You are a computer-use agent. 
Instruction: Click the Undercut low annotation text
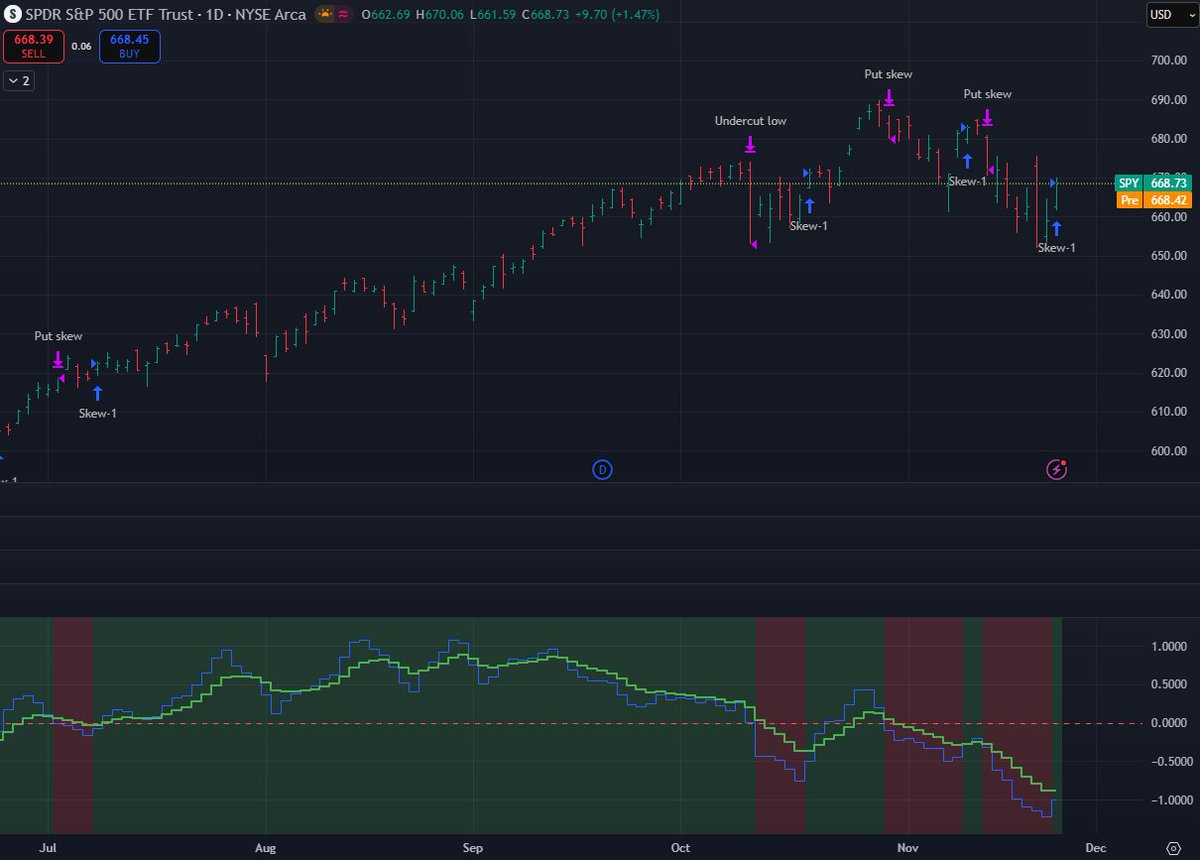[x=749, y=120]
